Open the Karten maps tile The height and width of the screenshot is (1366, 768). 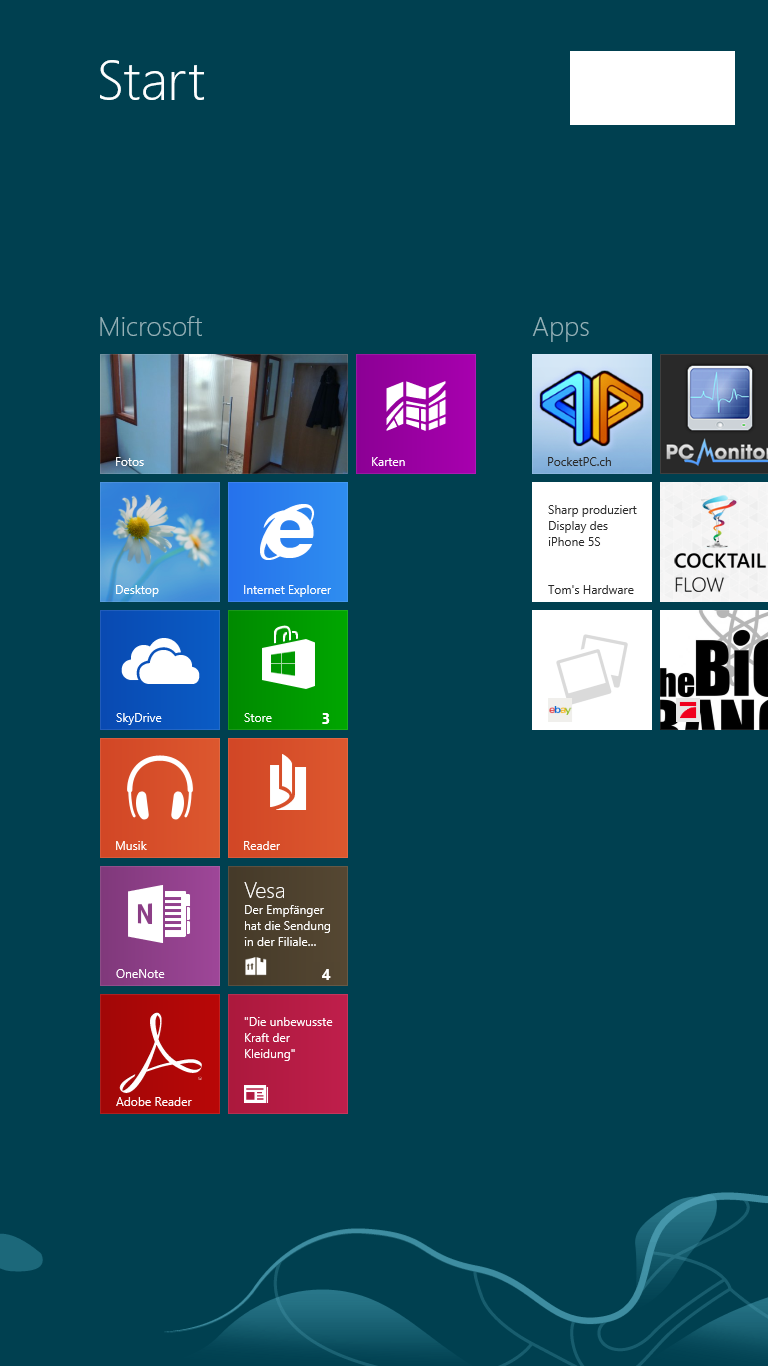(x=416, y=414)
